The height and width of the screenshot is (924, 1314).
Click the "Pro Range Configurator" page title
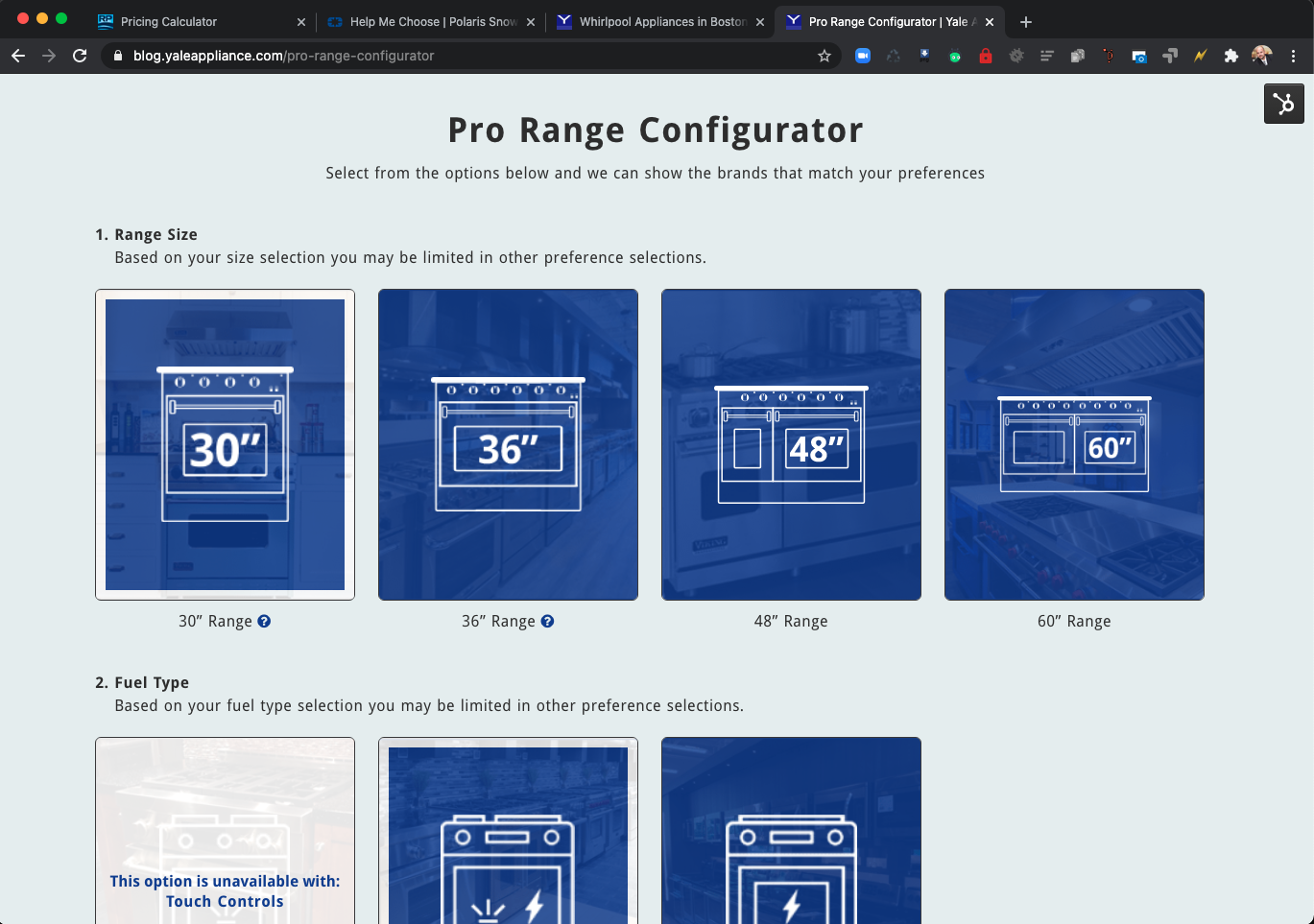tap(656, 130)
